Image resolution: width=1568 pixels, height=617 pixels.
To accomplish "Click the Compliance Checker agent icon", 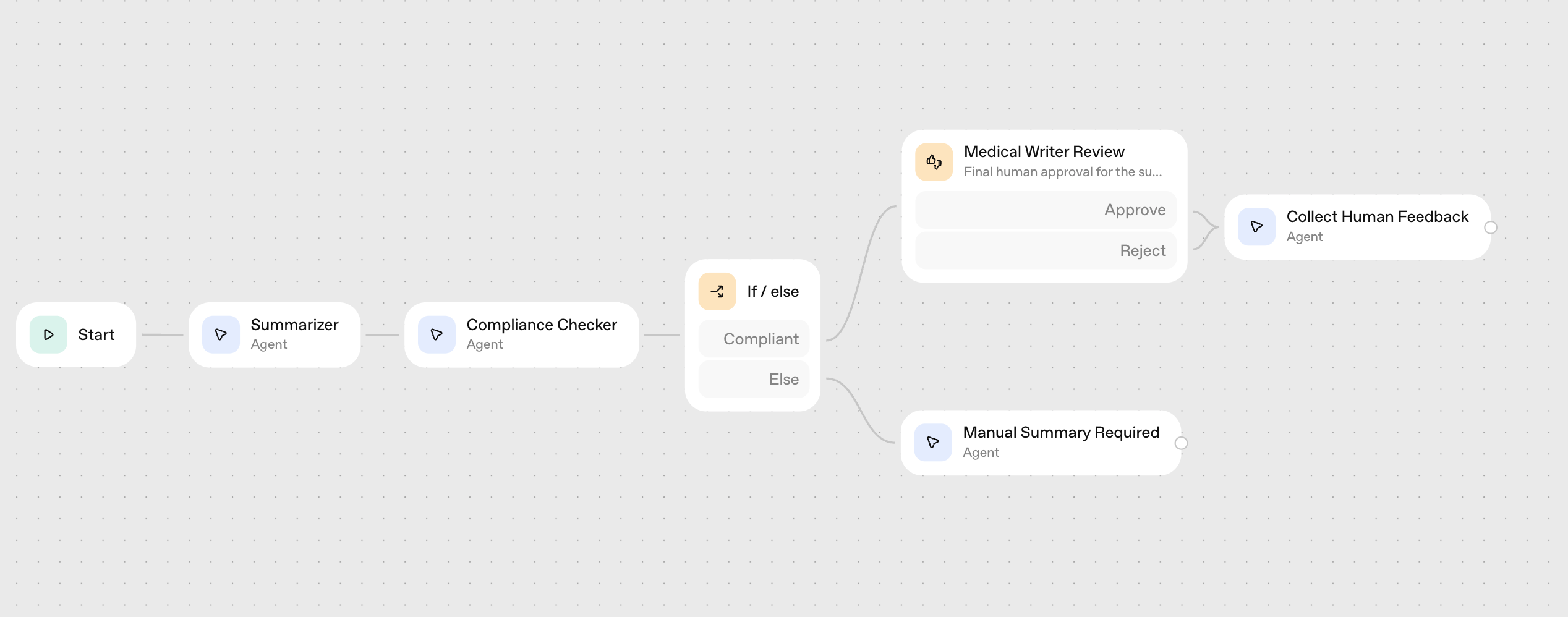I will [x=437, y=334].
